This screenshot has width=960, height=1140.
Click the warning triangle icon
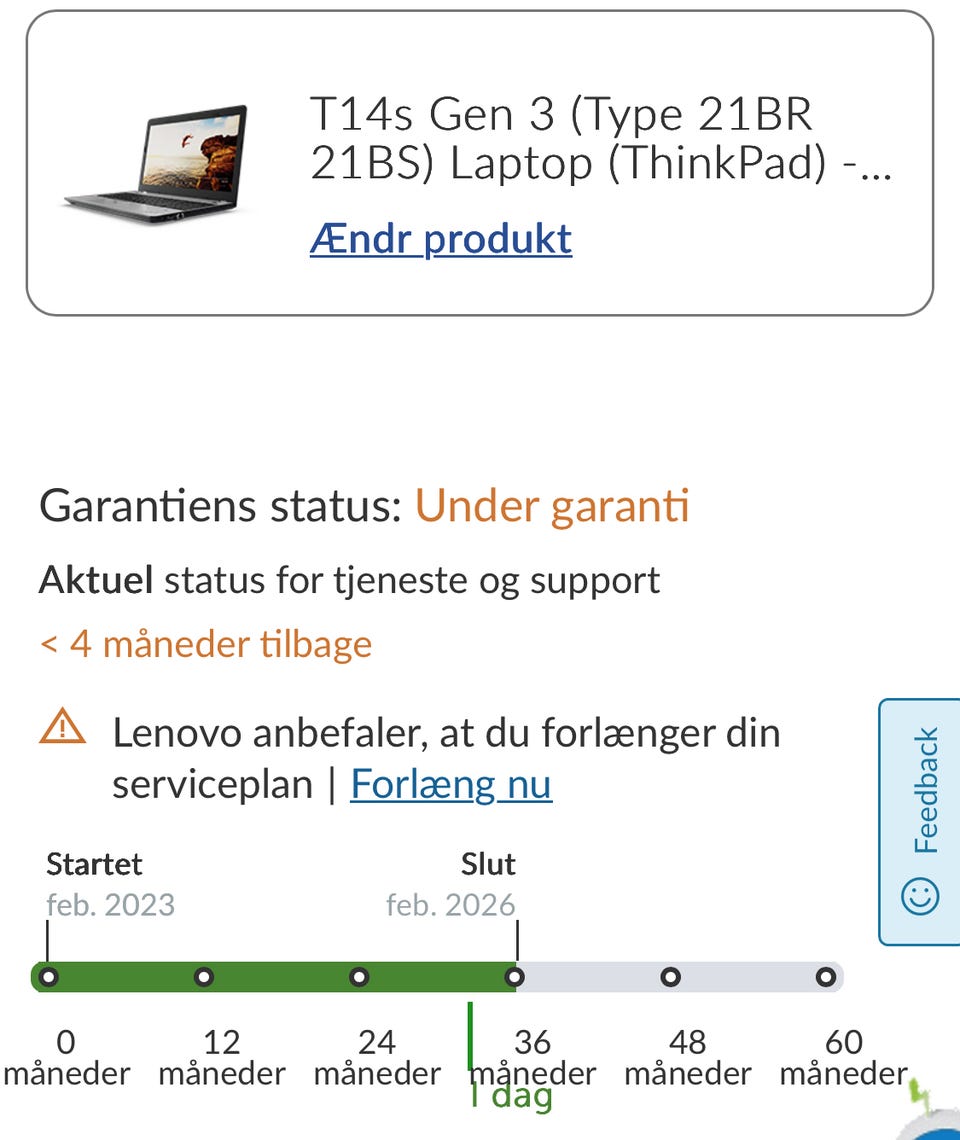62,725
